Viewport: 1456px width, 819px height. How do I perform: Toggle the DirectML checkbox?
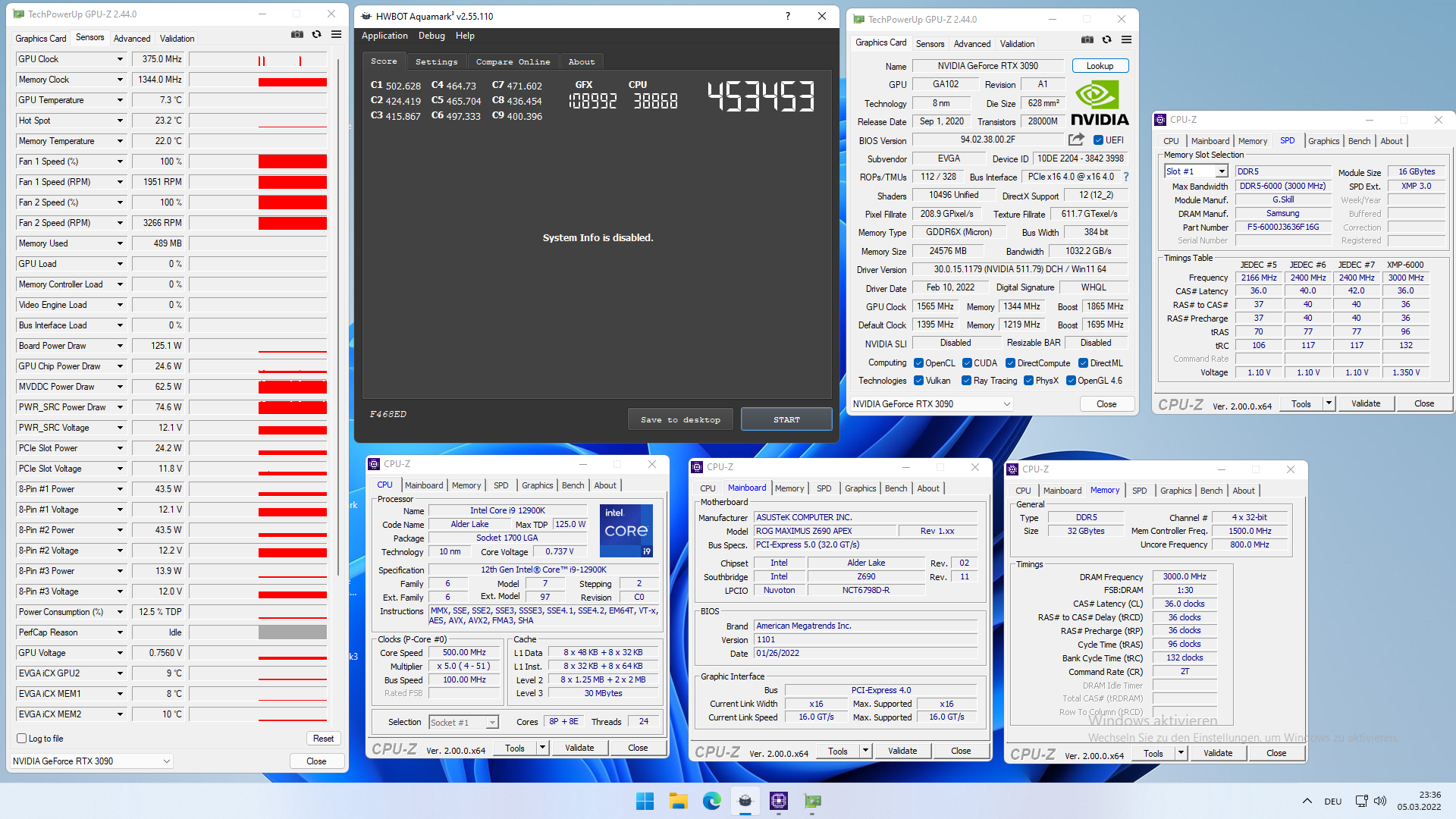pos(1084,363)
